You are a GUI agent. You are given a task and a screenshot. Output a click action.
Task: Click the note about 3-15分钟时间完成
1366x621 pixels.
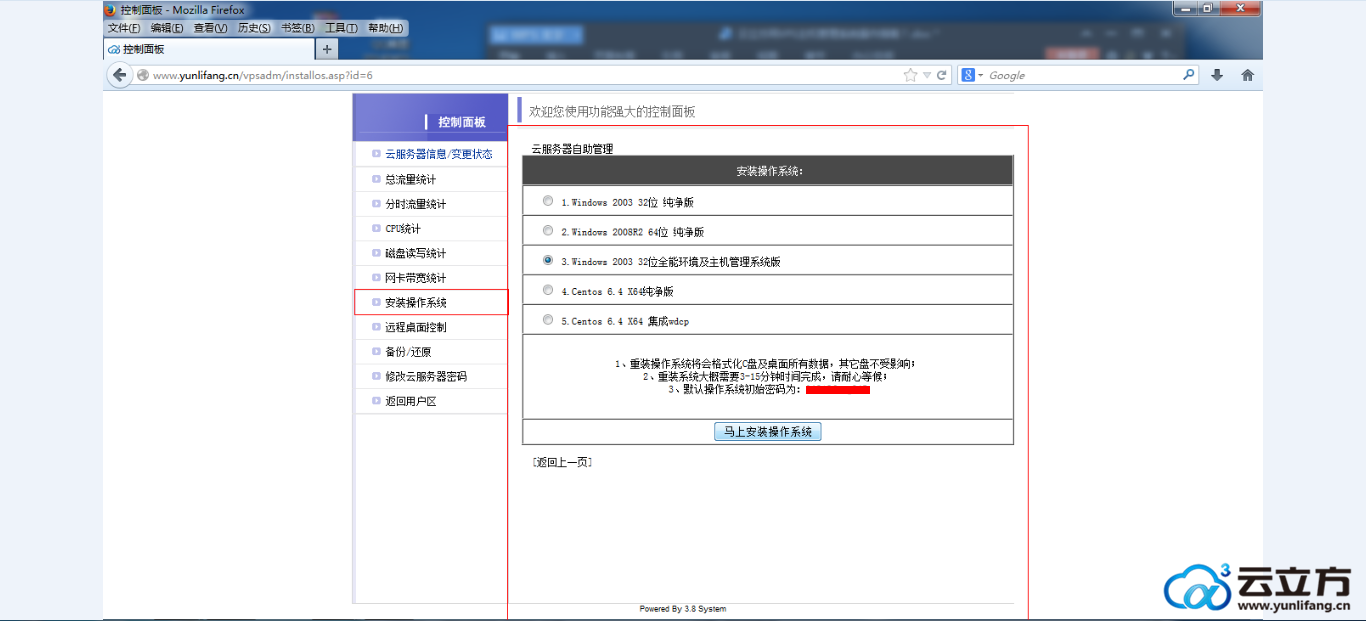765,377
